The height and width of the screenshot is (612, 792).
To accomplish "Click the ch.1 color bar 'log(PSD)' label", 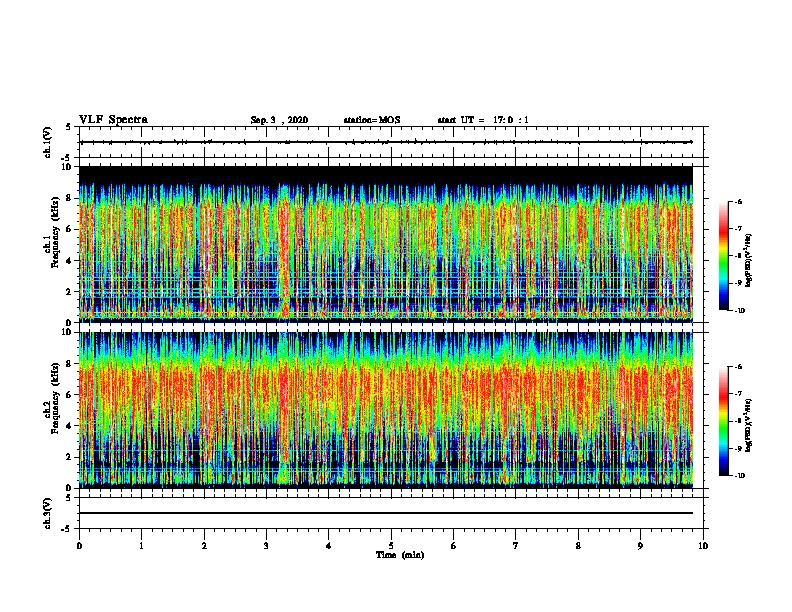I will pos(749,261).
